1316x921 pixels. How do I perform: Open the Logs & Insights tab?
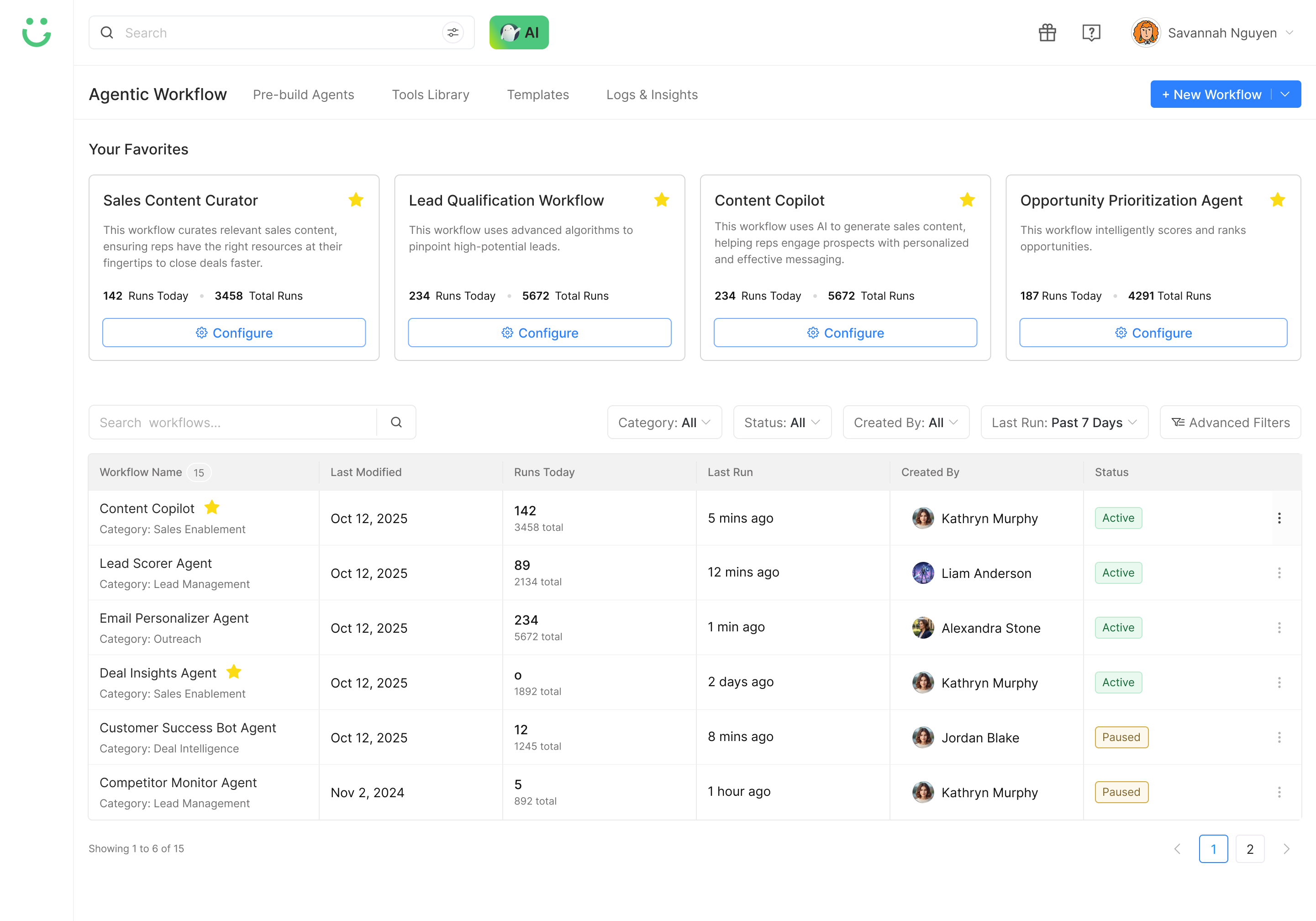pyautogui.click(x=652, y=95)
